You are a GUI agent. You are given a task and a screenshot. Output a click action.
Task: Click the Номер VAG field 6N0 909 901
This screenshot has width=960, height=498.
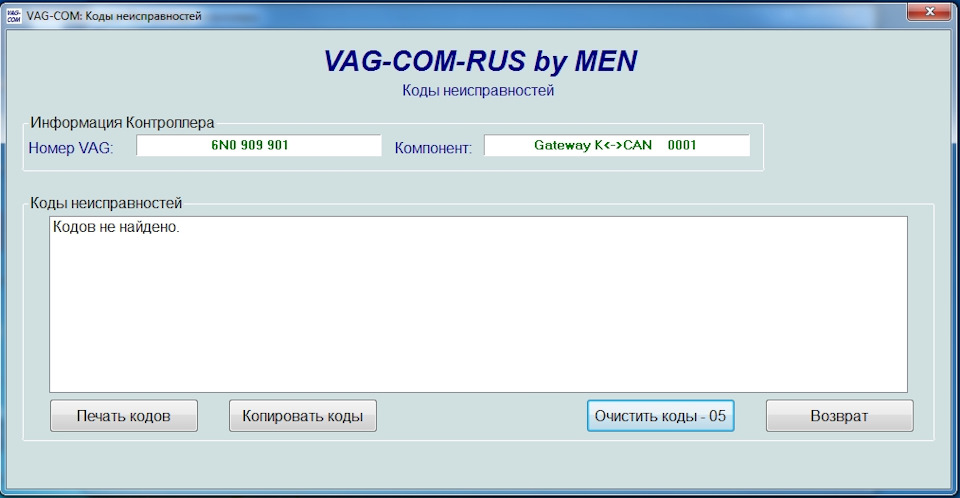pyautogui.click(x=258, y=145)
